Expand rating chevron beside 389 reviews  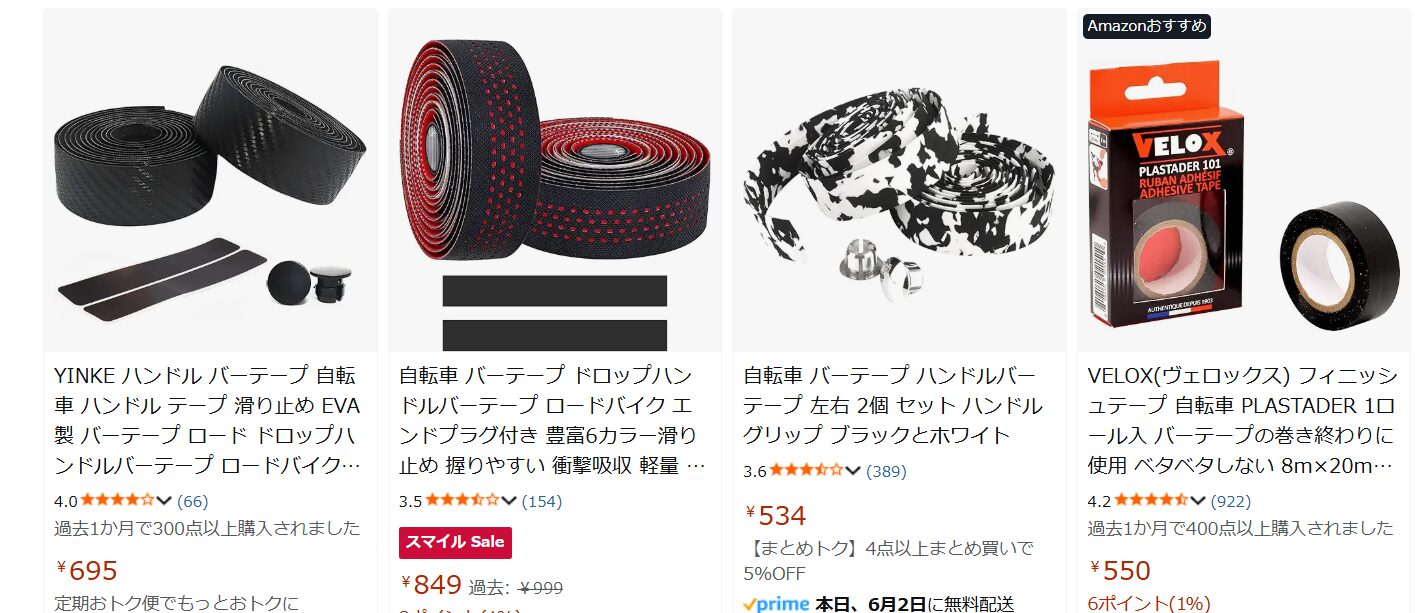853,470
